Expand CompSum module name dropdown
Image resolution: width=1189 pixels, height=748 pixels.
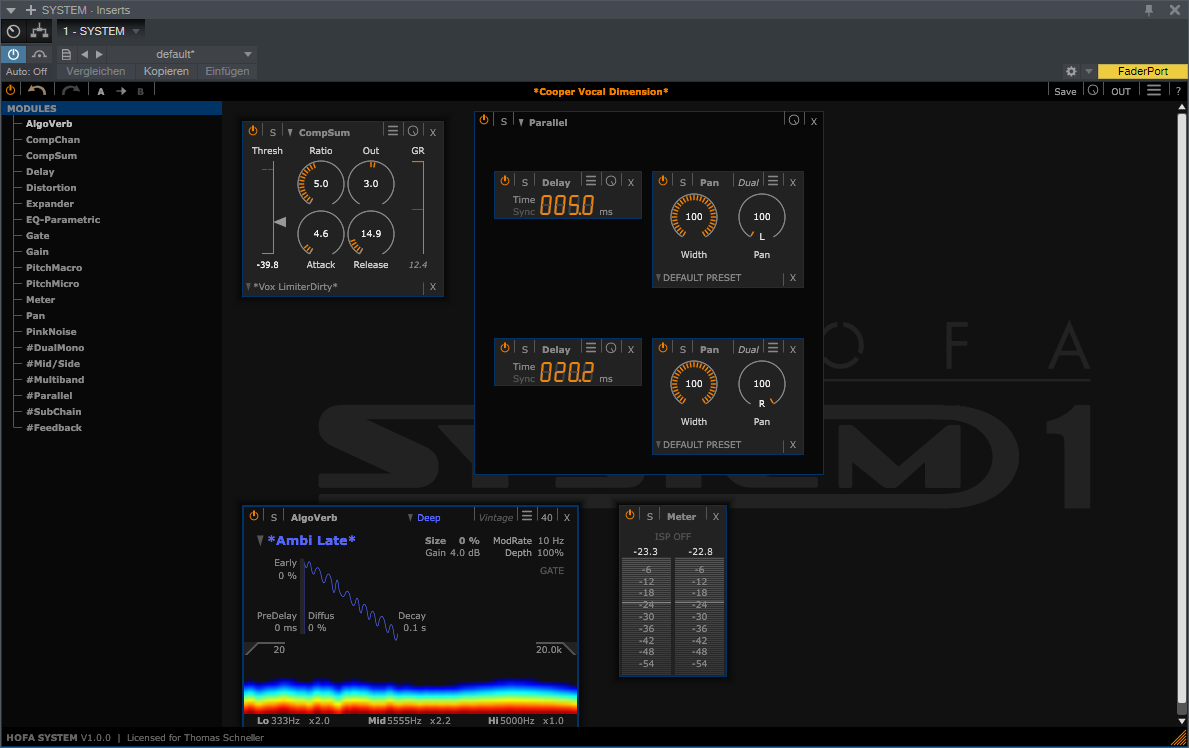pyautogui.click(x=290, y=132)
